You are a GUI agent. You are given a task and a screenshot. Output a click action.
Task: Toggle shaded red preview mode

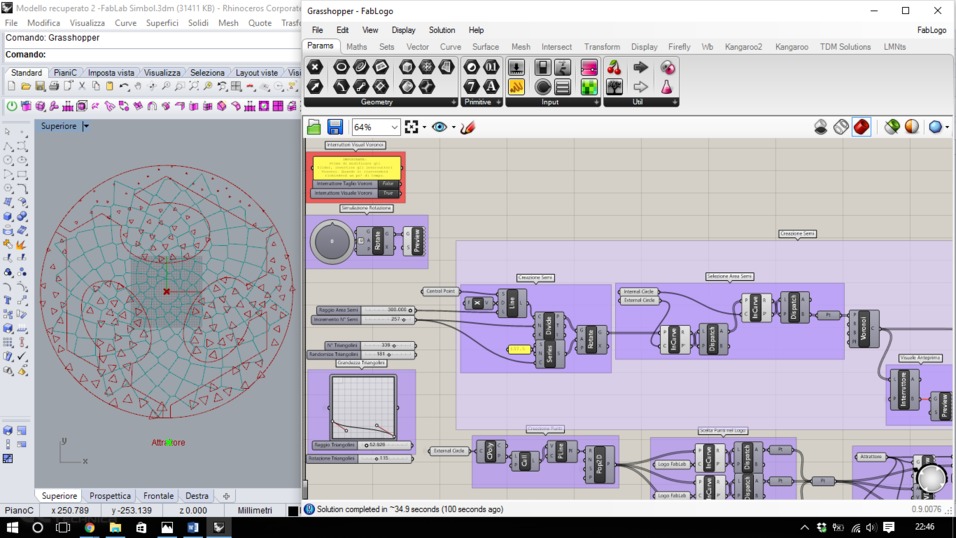861,127
